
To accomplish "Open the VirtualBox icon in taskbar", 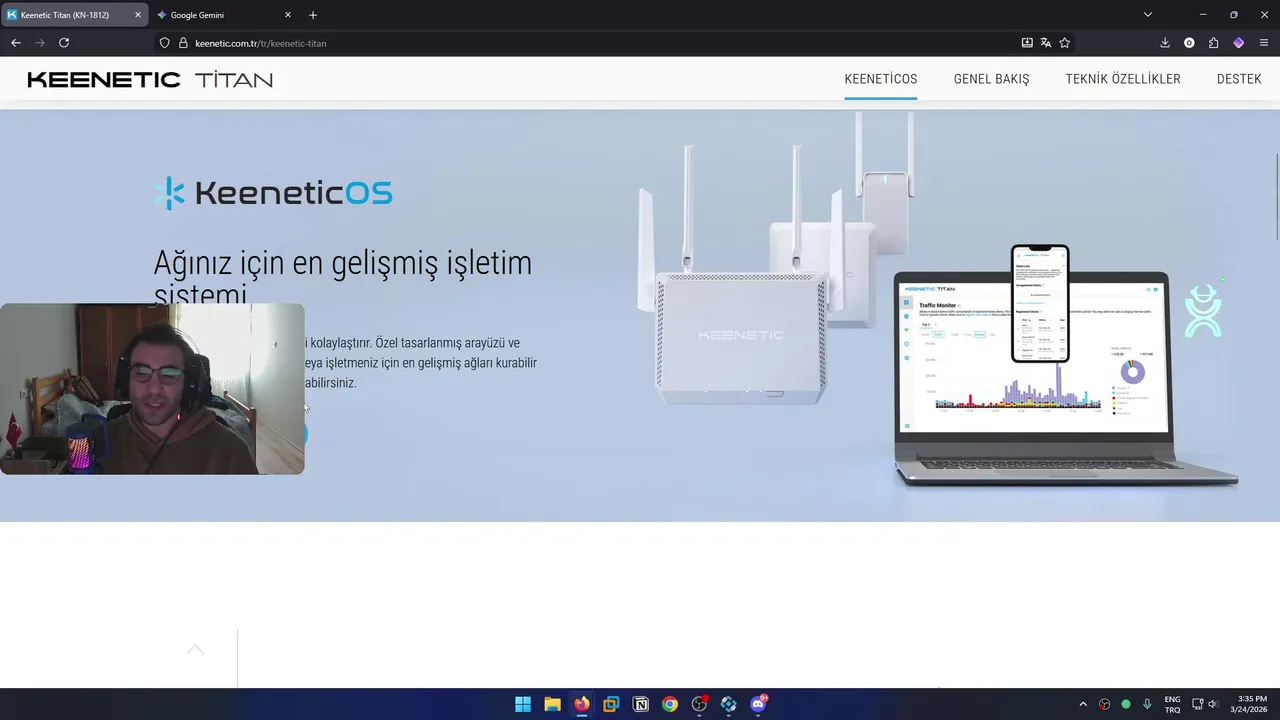I will 611,704.
